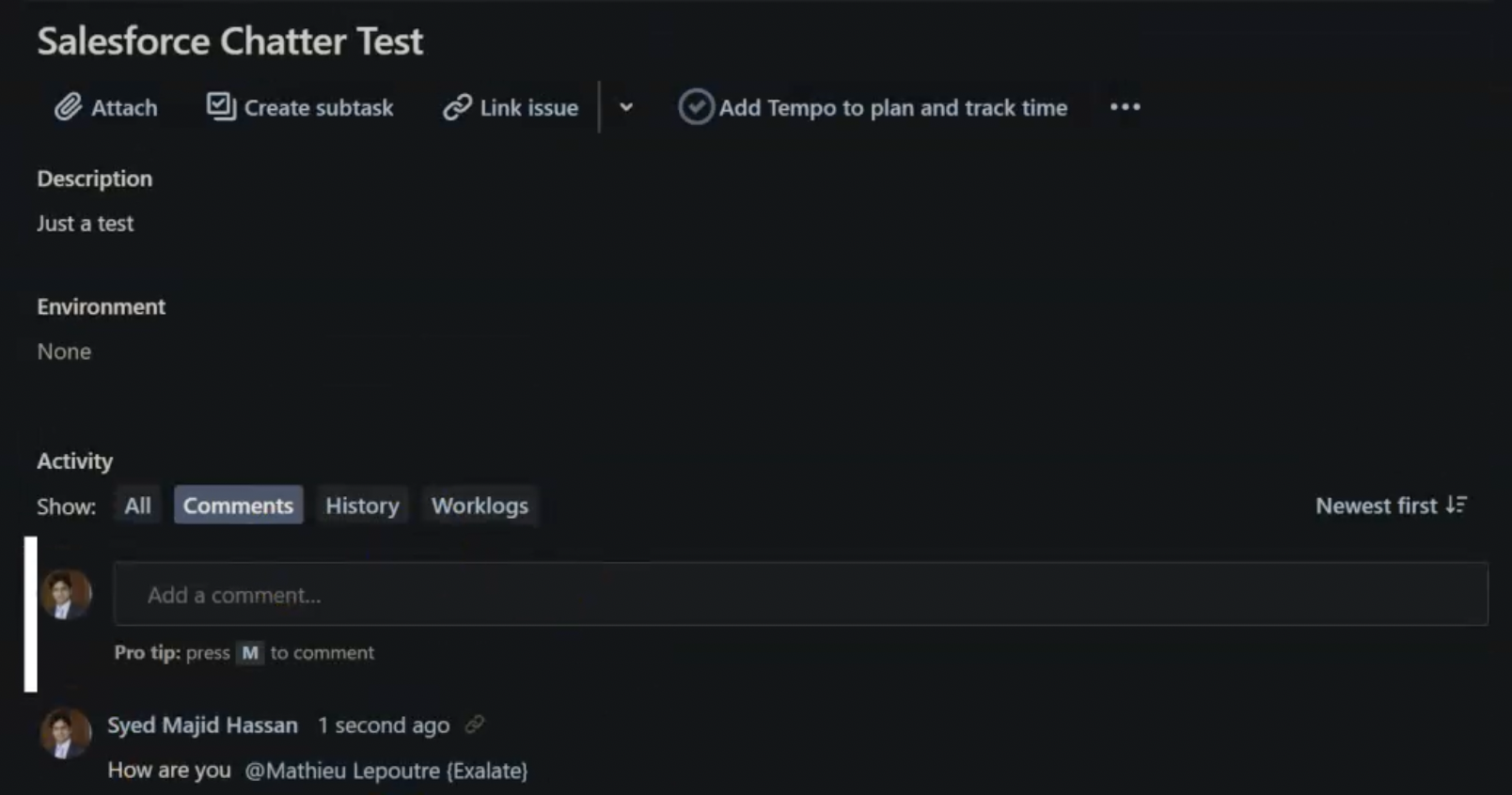The height and width of the screenshot is (795, 1512).
Task: Click the Just a test description text
Action: [86, 224]
